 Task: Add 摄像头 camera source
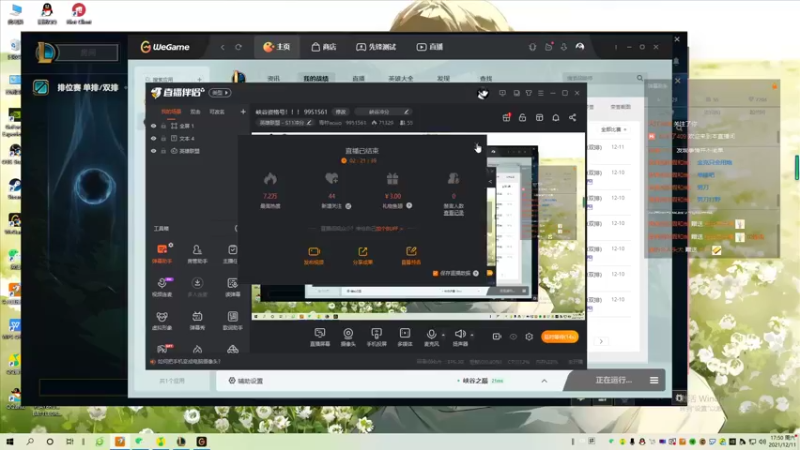348,337
